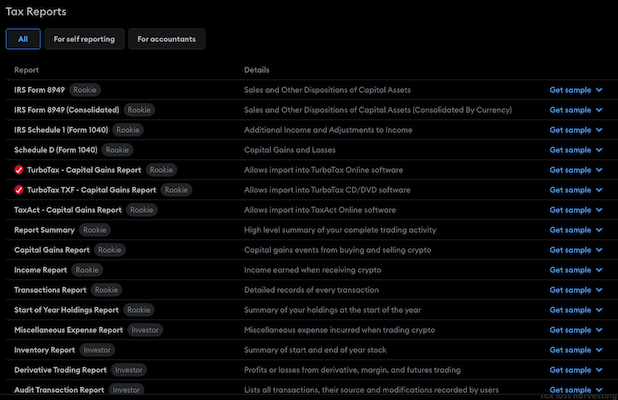Click 'Allows import into TurboTax Online software' text
The height and width of the screenshot is (400, 618).
[324, 170]
